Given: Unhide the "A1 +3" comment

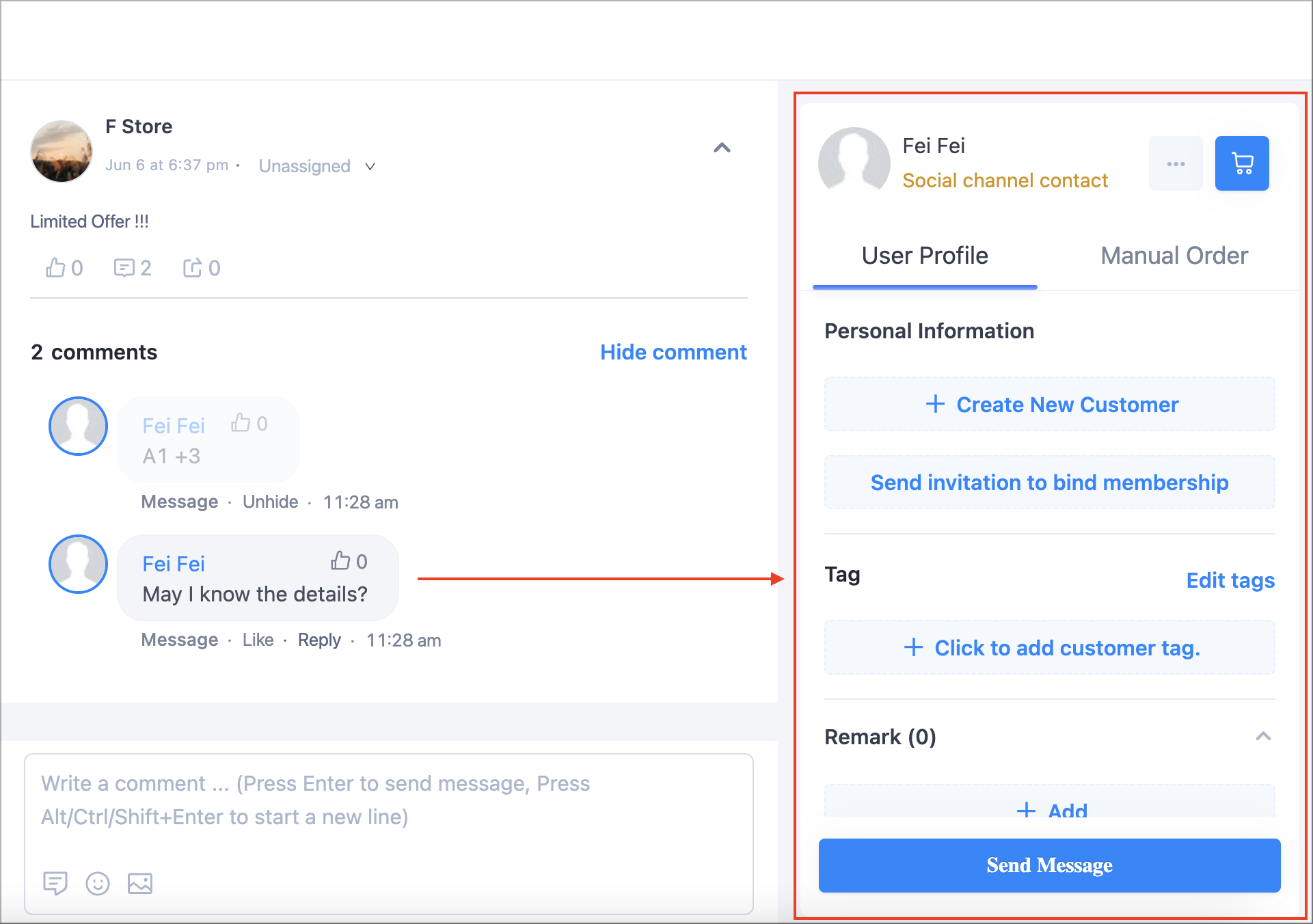Looking at the screenshot, I should [x=270, y=502].
